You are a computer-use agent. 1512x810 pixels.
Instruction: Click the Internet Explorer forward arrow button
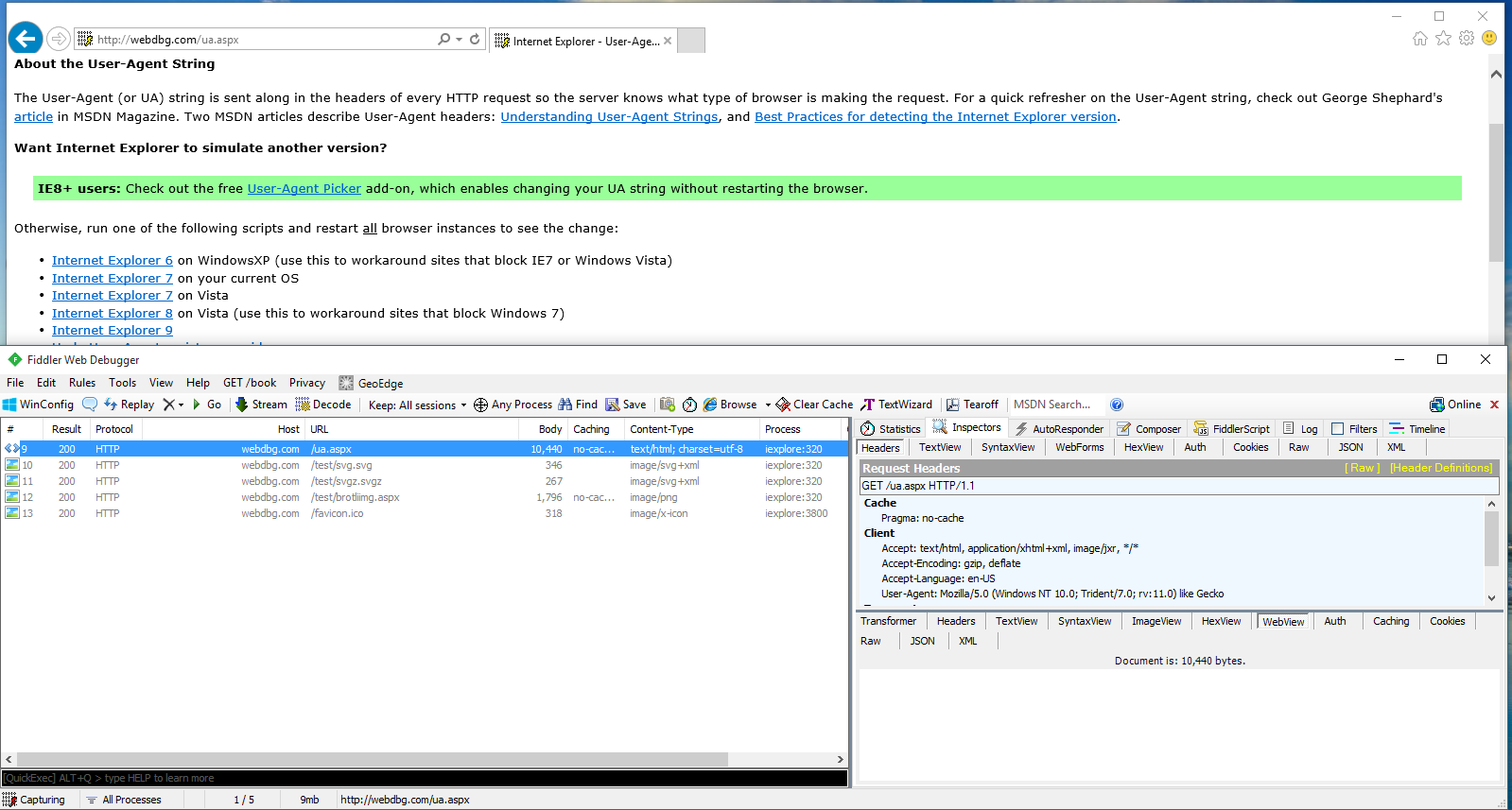(x=59, y=39)
